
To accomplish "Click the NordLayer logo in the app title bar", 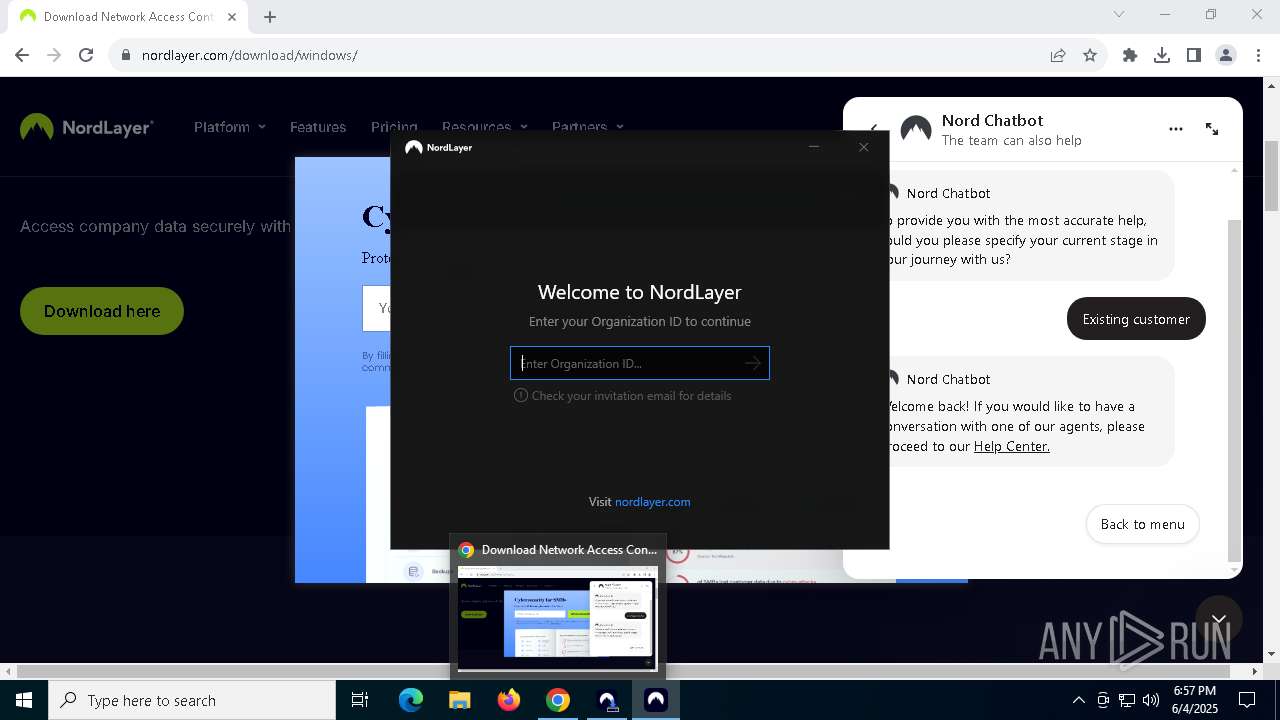I will (x=438, y=147).
